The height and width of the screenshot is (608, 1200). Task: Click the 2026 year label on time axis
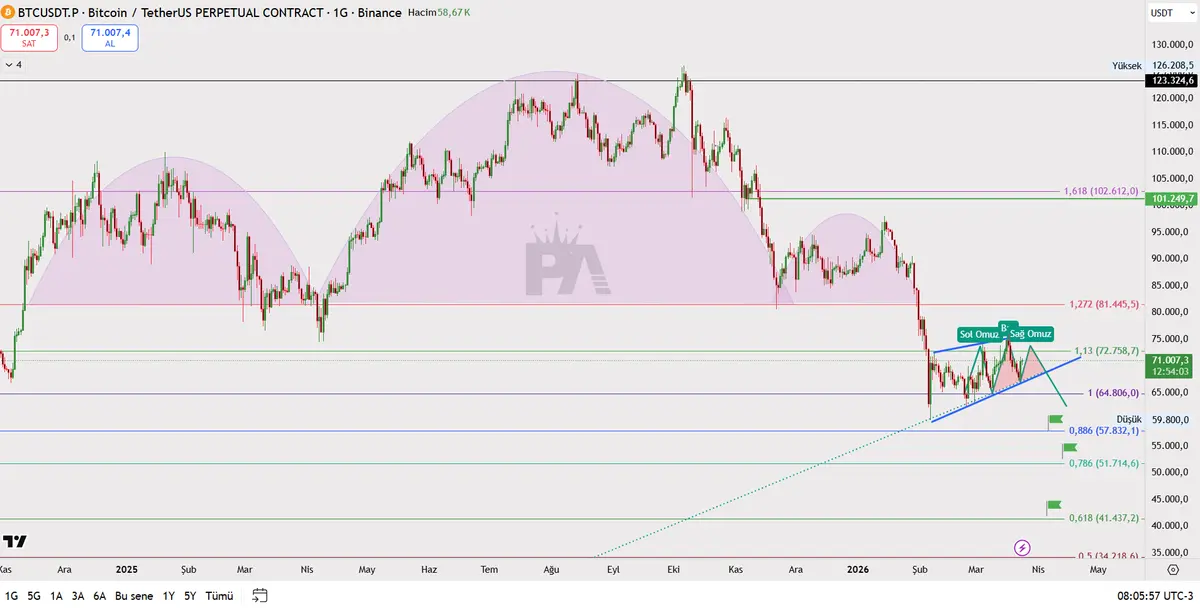click(859, 569)
